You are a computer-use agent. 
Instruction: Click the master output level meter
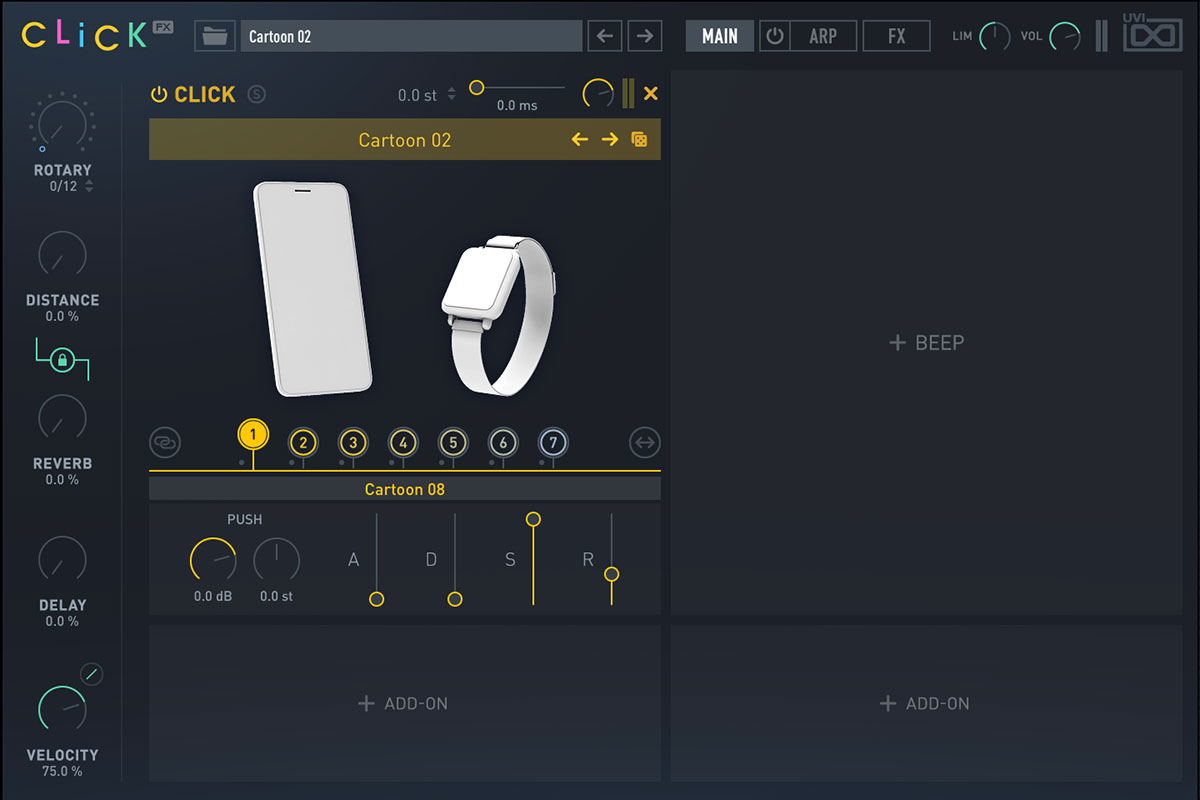point(1101,36)
